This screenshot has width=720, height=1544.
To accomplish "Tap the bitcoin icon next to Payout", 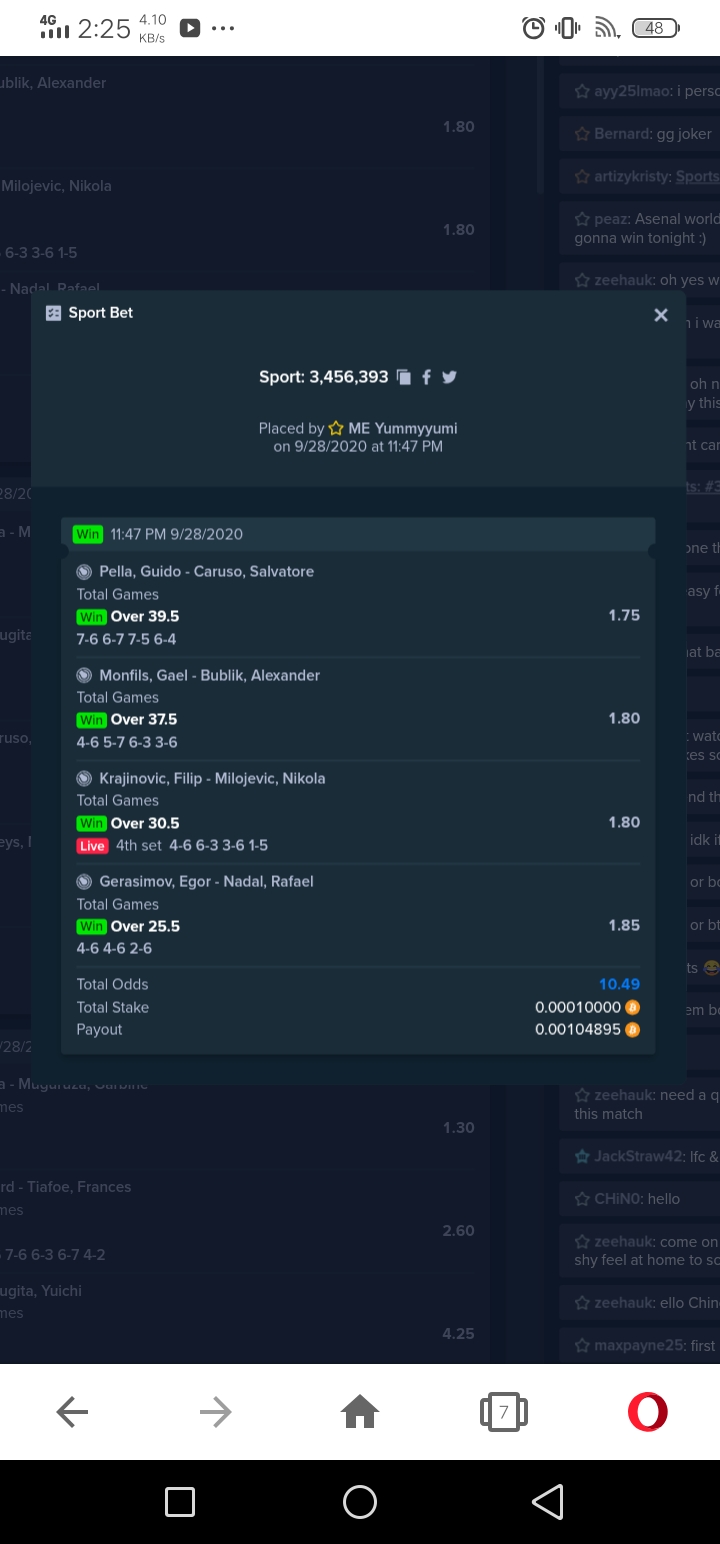I will point(632,1029).
